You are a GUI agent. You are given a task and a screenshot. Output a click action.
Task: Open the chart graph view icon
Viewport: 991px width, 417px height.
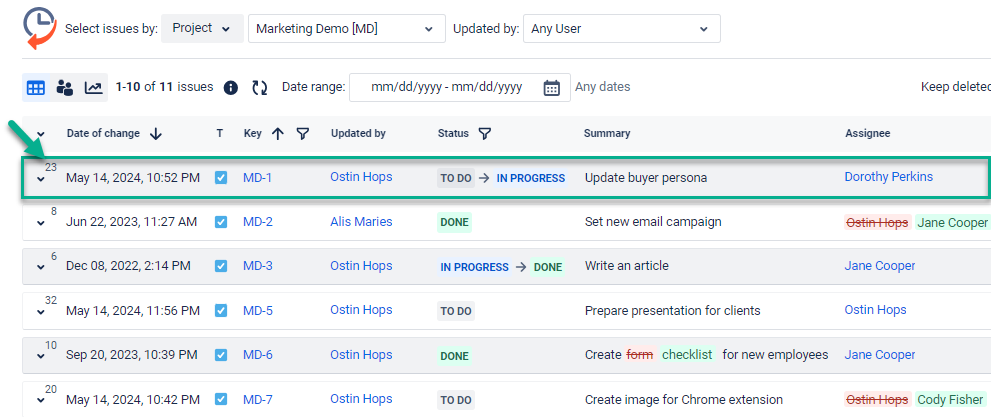[93, 88]
